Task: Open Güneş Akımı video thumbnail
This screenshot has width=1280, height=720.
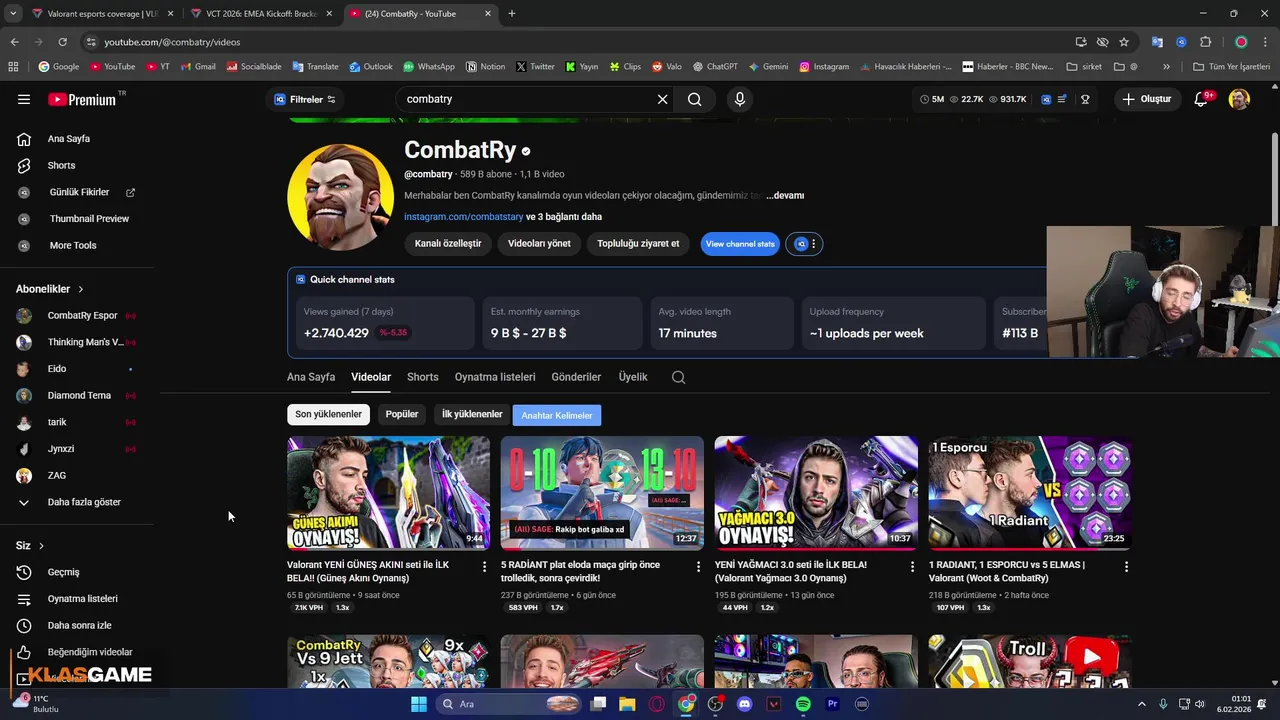Action: click(x=388, y=492)
